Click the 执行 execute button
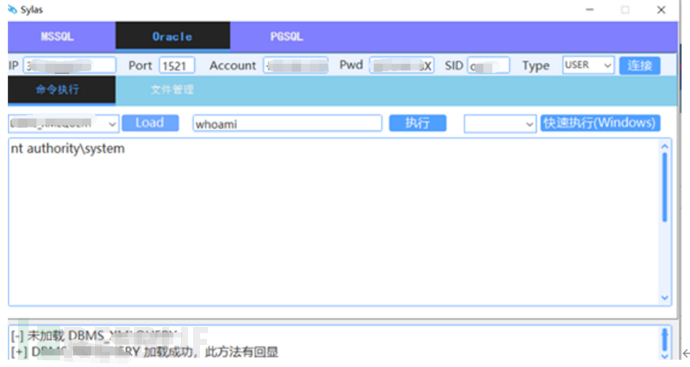The height and width of the screenshot is (367, 690). click(418, 123)
